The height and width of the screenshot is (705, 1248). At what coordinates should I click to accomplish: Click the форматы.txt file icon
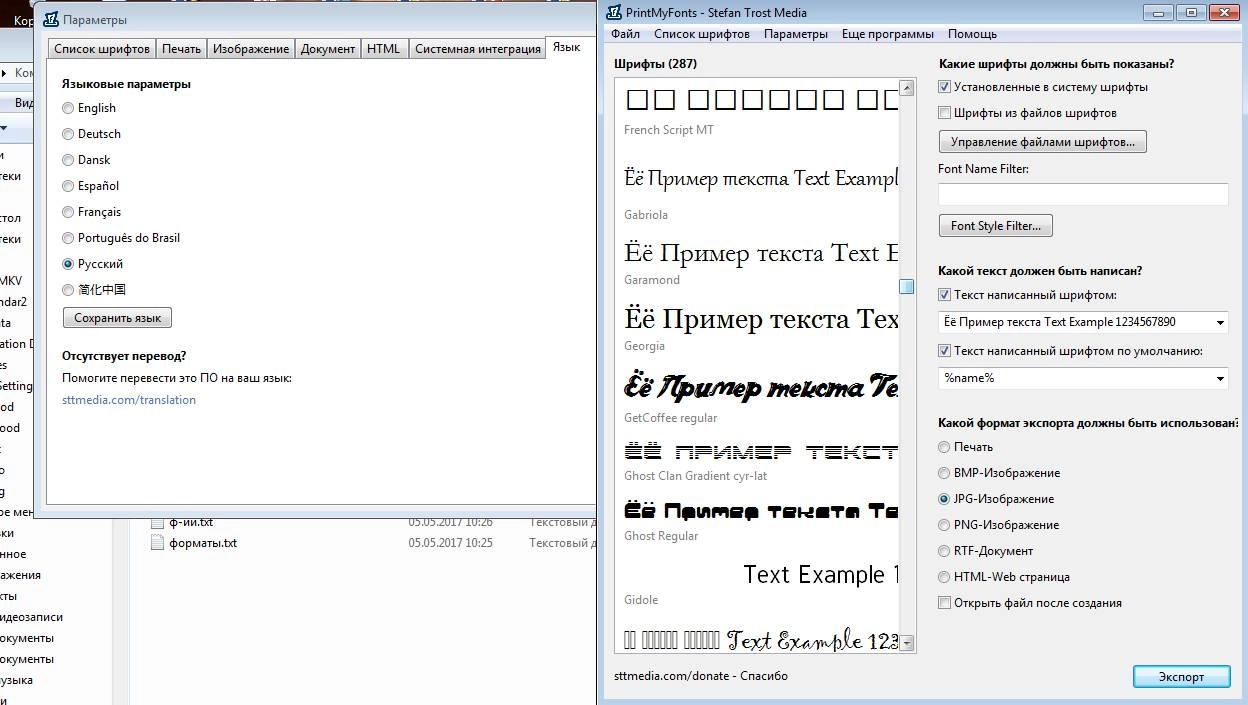[156, 543]
